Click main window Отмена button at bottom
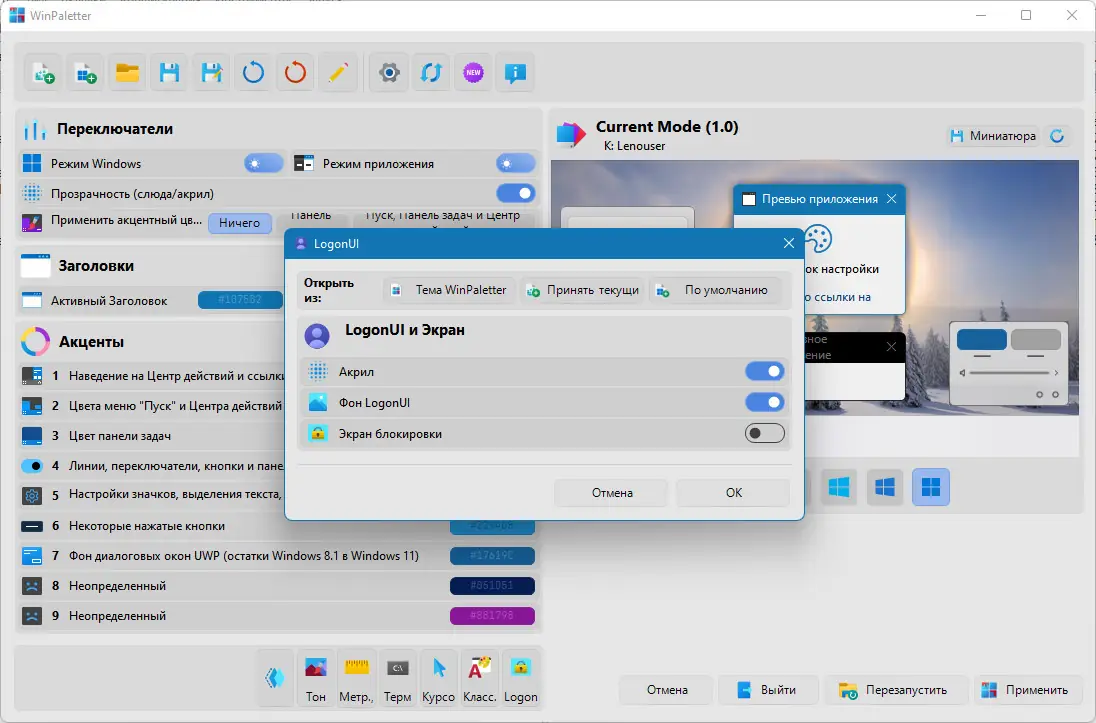 tap(667, 690)
